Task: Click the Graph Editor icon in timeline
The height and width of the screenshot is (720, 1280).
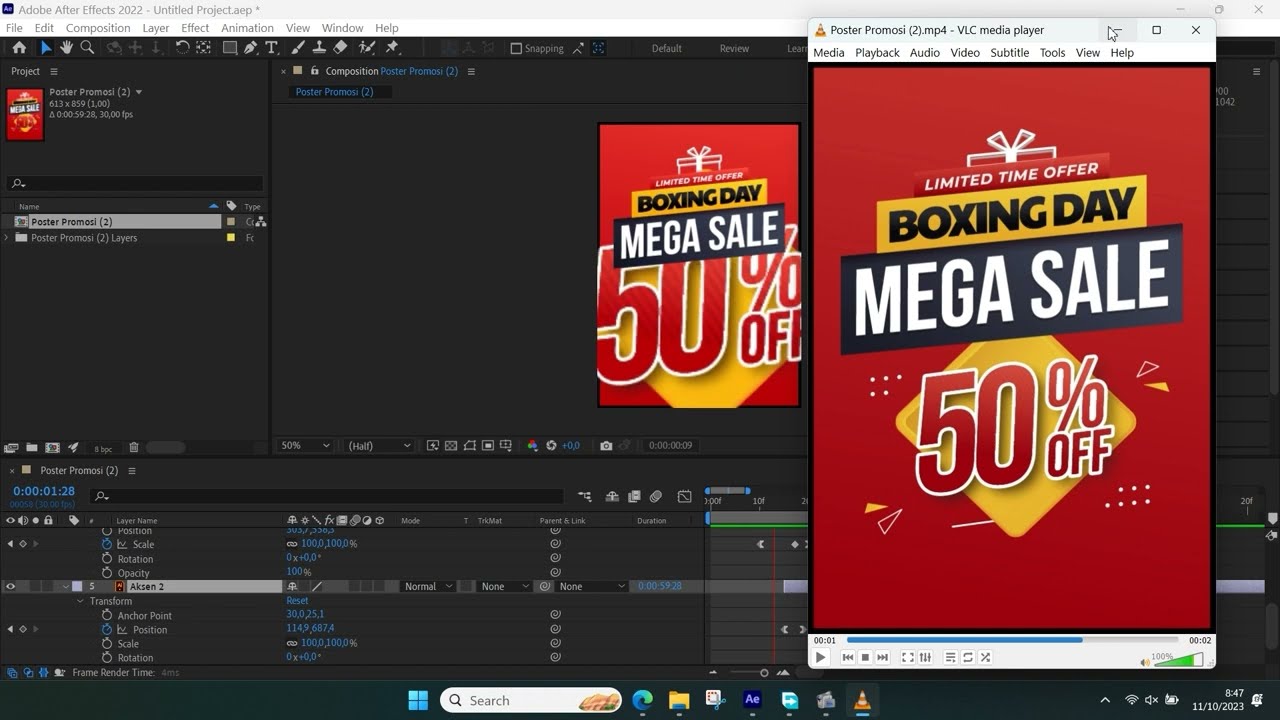Action: [x=684, y=497]
